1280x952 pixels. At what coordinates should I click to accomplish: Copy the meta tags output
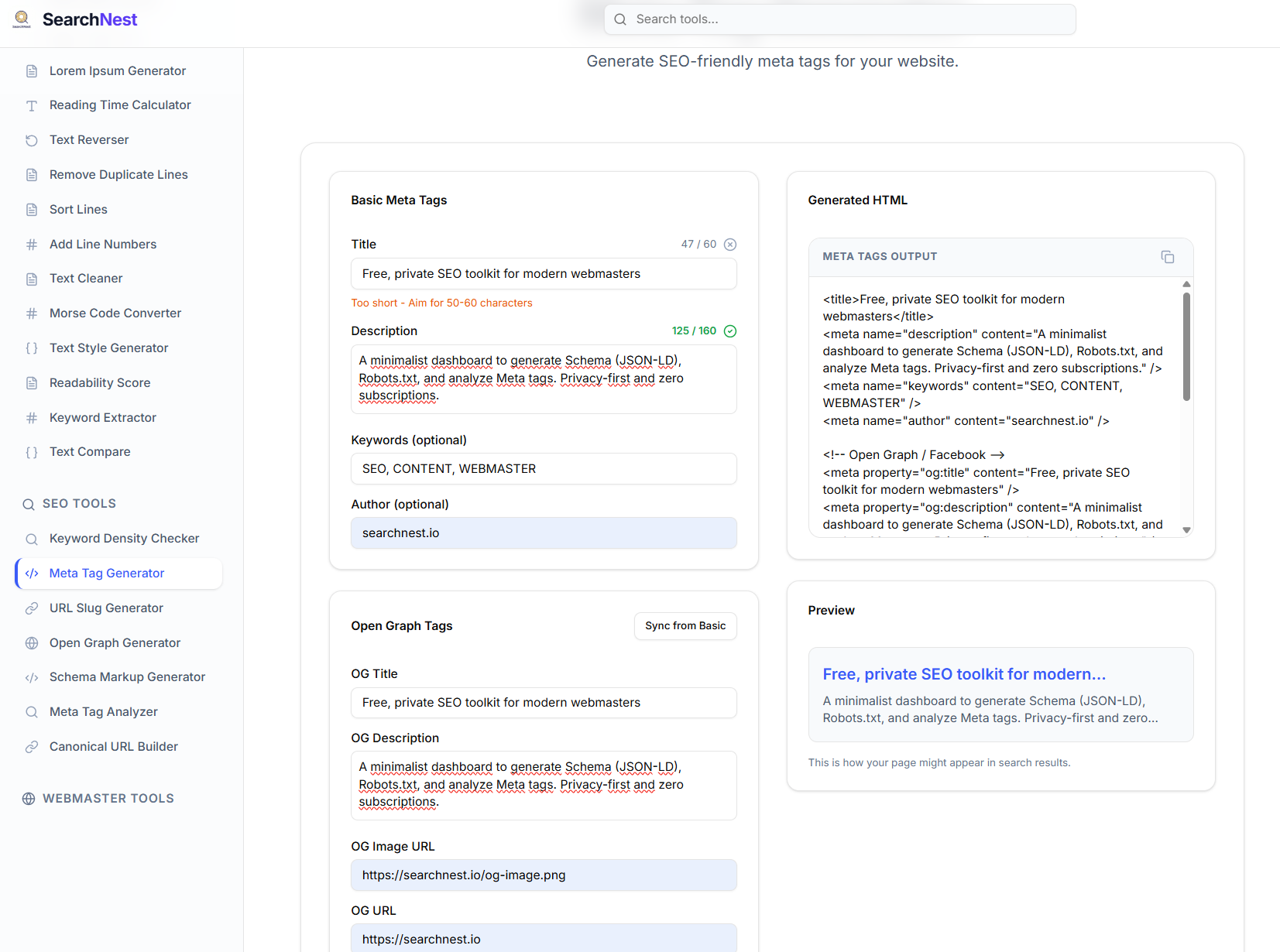[x=1167, y=257]
